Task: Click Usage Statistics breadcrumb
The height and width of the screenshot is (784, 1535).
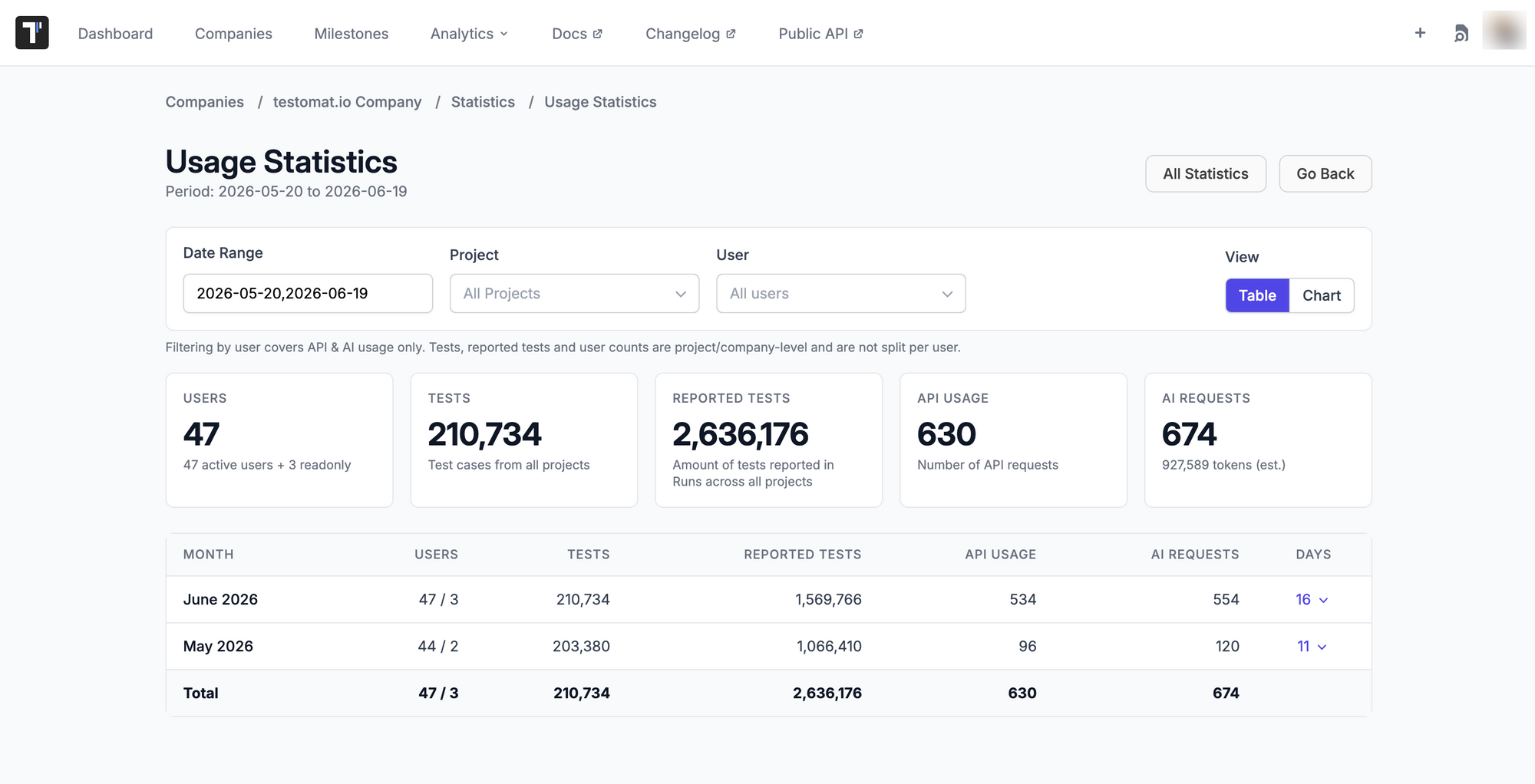Action: (x=600, y=102)
